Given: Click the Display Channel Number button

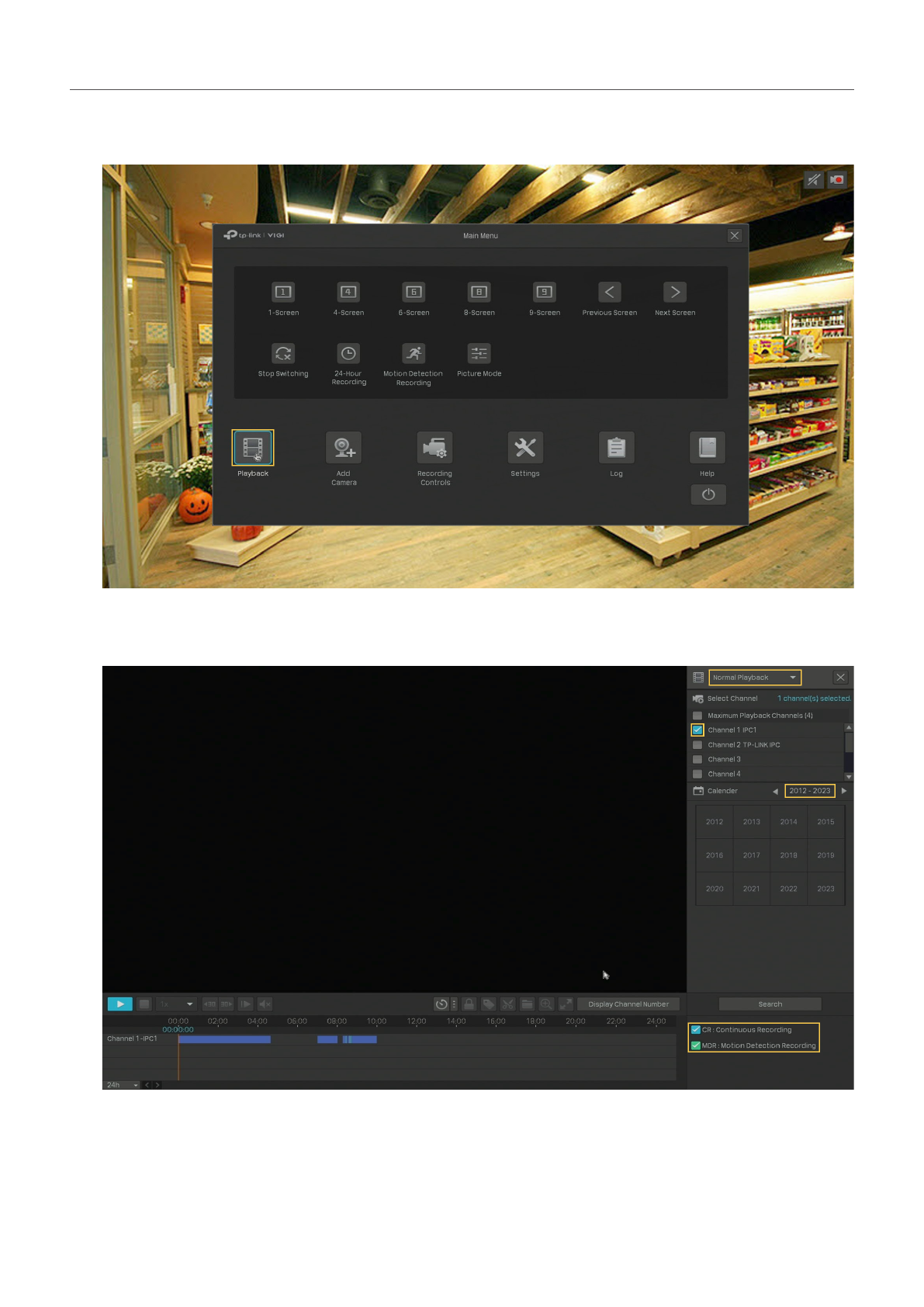Looking at the screenshot, I should click(x=628, y=1004).
